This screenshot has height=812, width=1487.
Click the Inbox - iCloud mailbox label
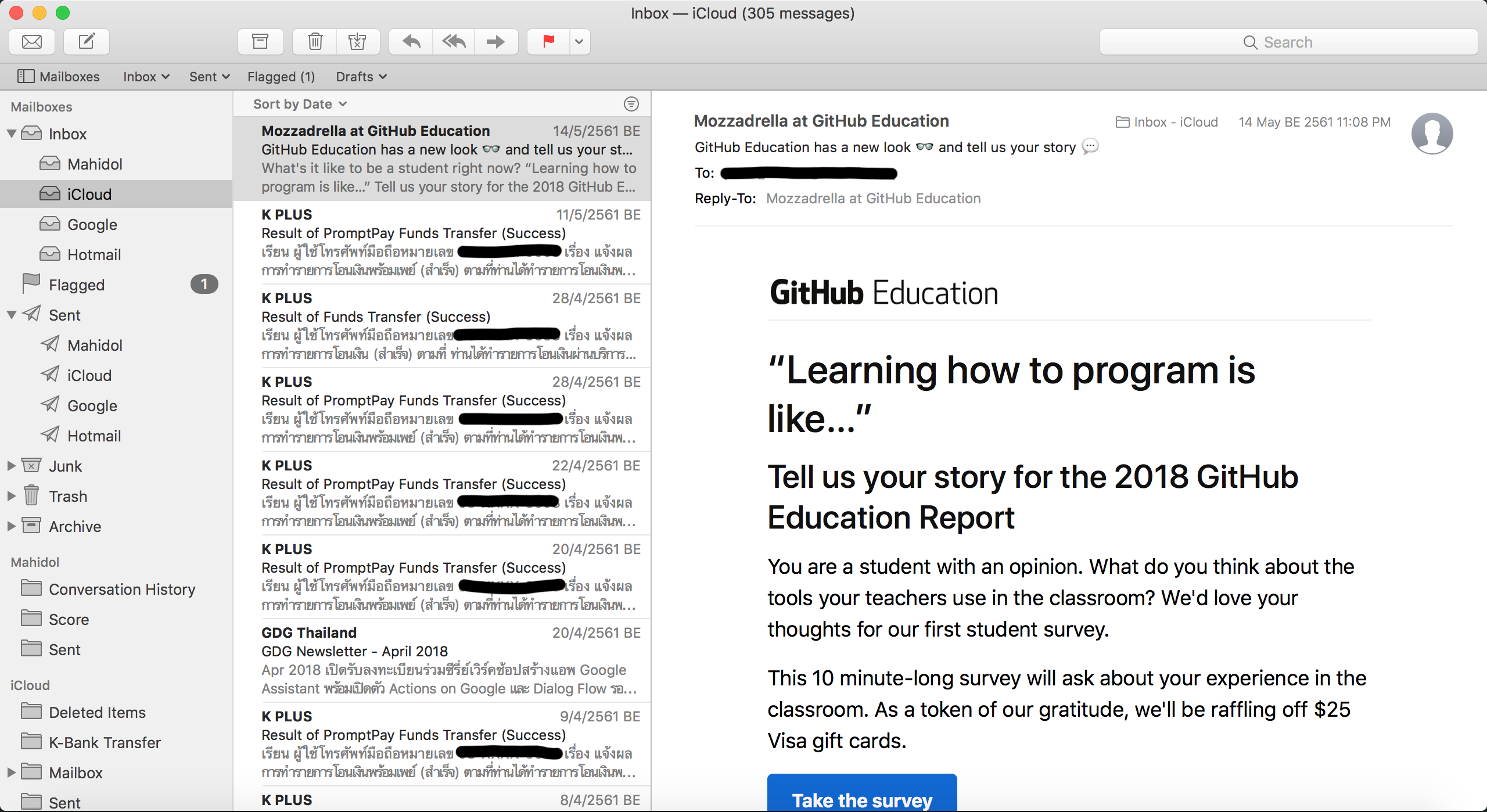tap(1167, 122)
